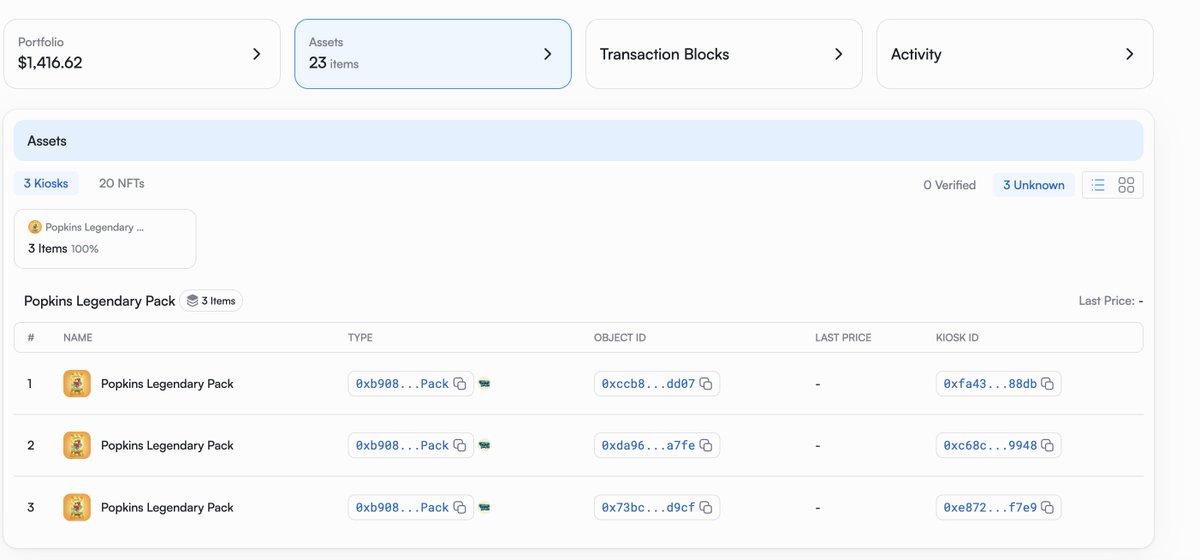The width and height of the screenshot is (1200, 560).
Task: Open Transaction Blocks chevron
Action: 839,54
